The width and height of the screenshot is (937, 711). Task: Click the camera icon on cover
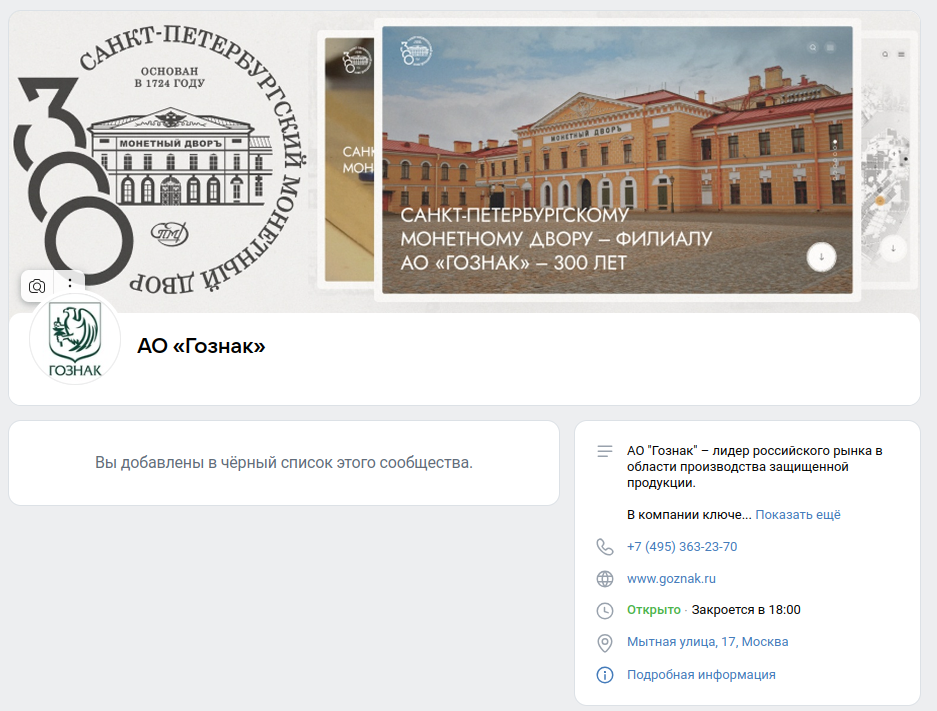pyautogui.click(x=37, y=286)
